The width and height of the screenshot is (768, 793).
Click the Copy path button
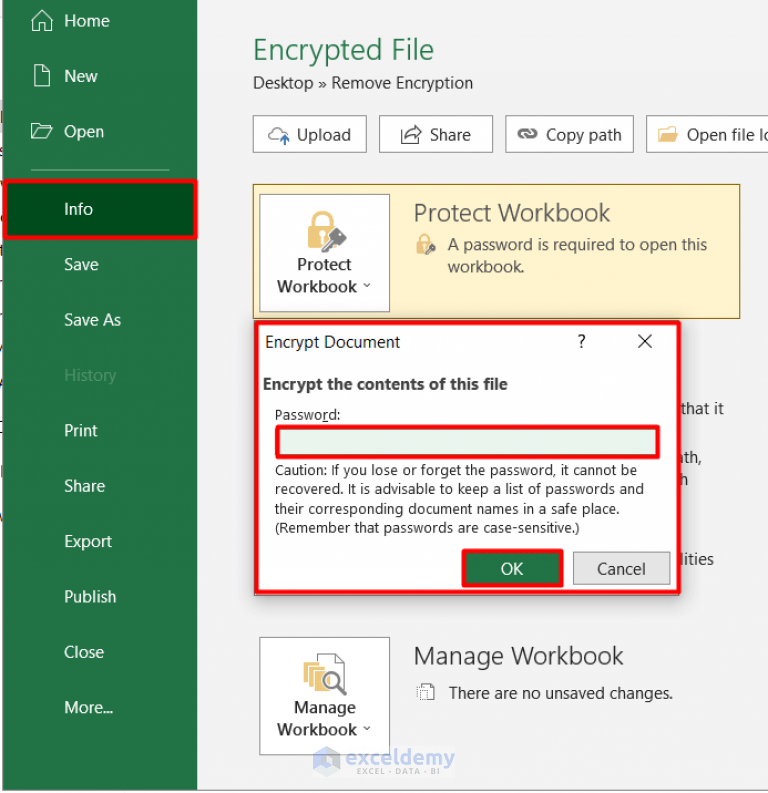tap(569, 135)
